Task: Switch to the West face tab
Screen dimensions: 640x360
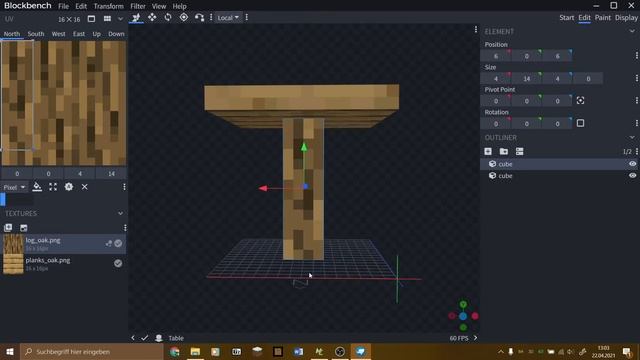Action: coord(58,34)
